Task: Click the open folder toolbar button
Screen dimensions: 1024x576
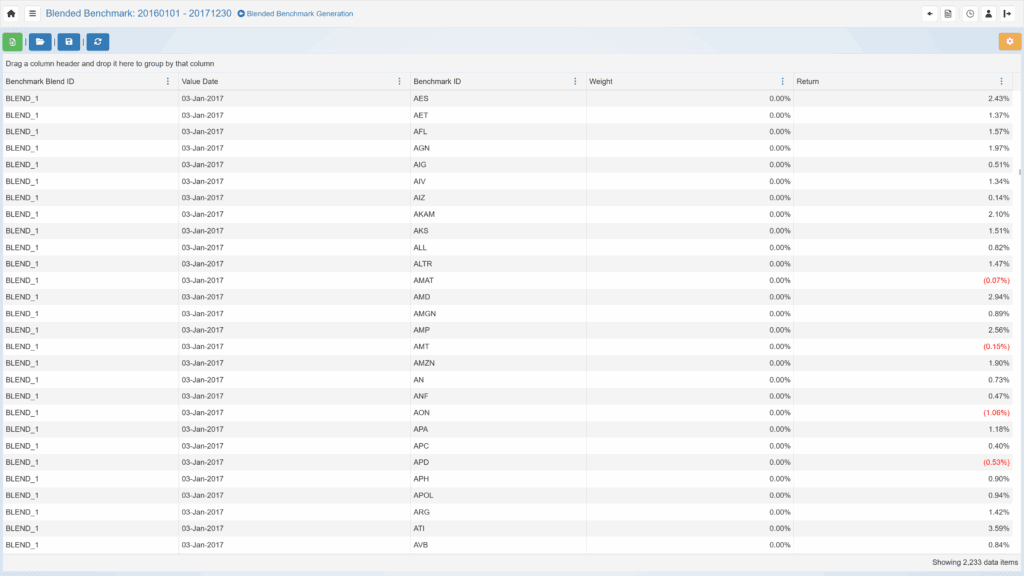Action: click(40, 42)
